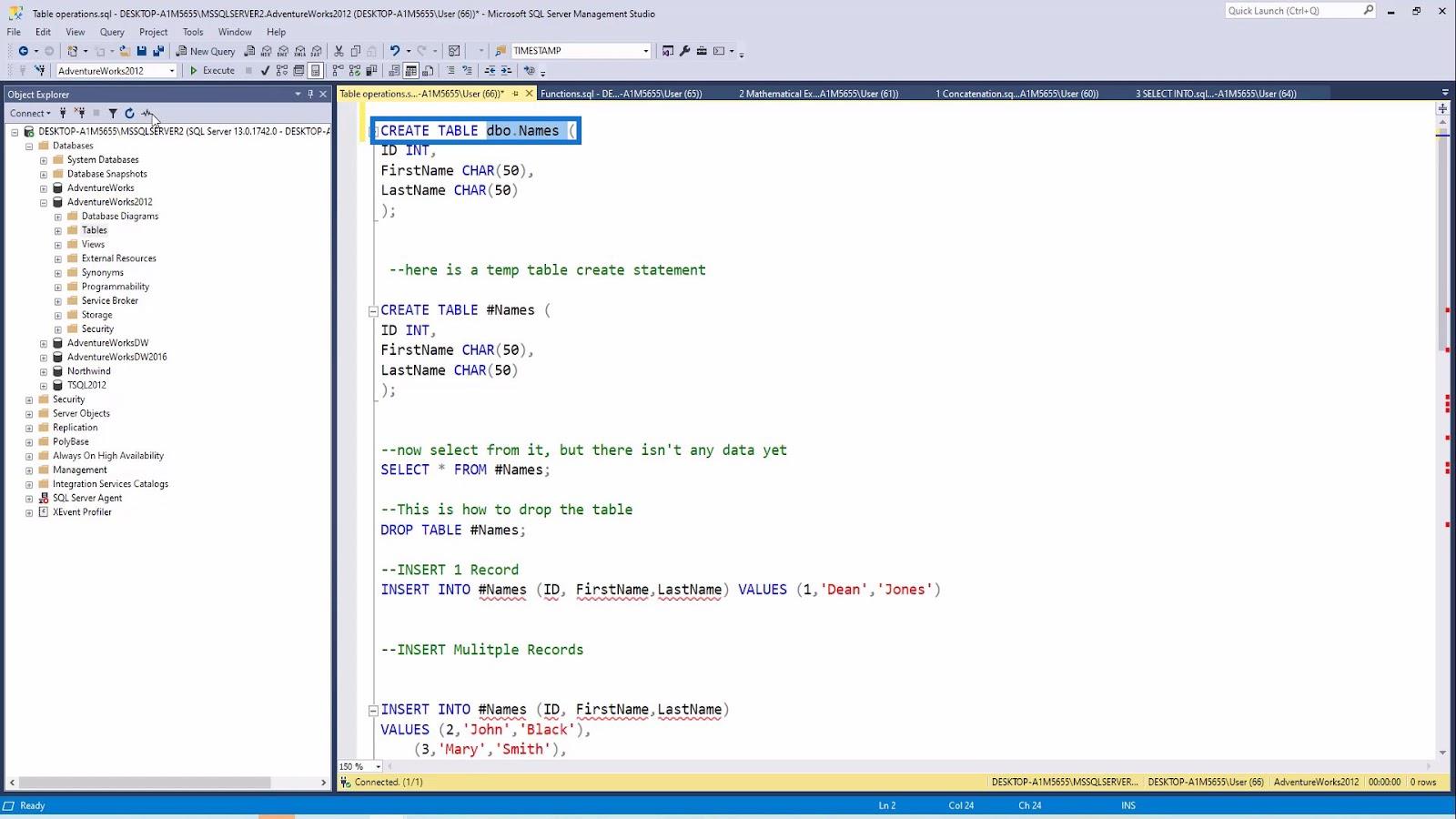Viewport: 1456px width, 819px height.
Task: Toggle Results to Text mode
Action: pyautogui.click(x=394, y=70)
